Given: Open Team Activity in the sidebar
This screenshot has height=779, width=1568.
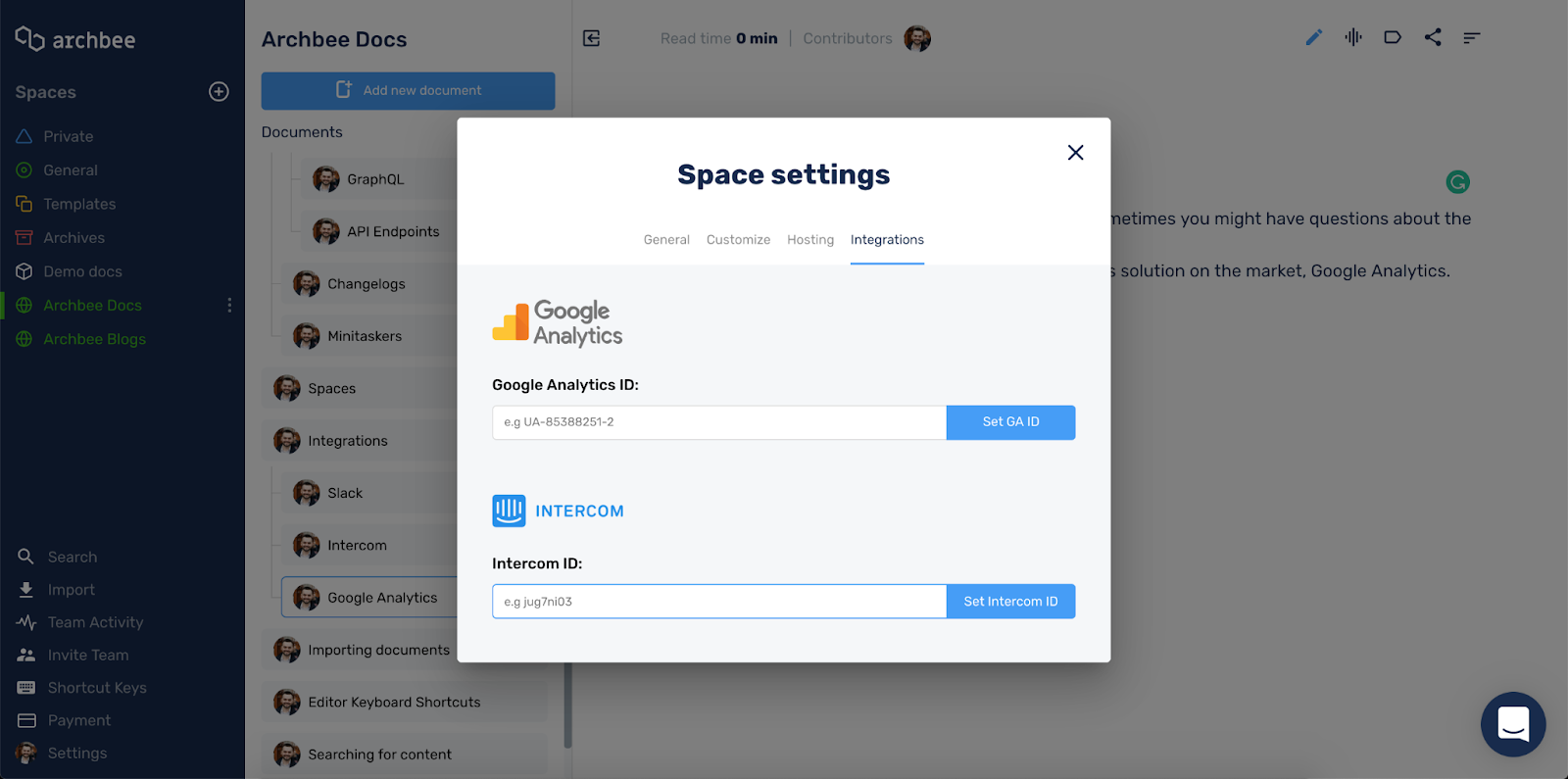Looking at the screenshot, I should point(95,622).
